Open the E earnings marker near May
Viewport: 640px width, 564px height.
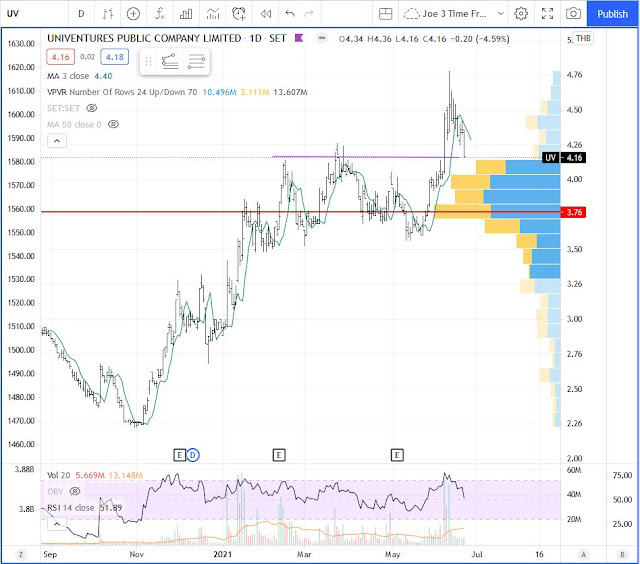tap(397, 455)
